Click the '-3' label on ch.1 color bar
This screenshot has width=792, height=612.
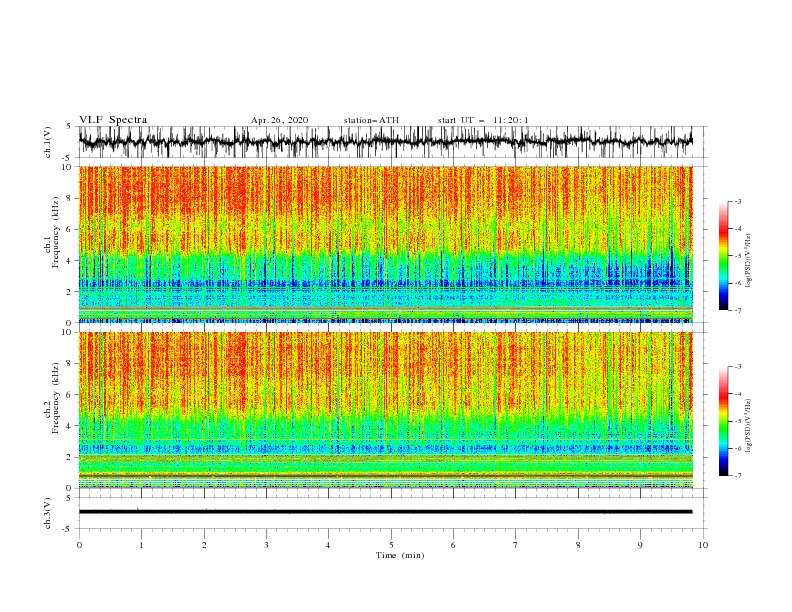pyautogui.click(x=737, y=201)
